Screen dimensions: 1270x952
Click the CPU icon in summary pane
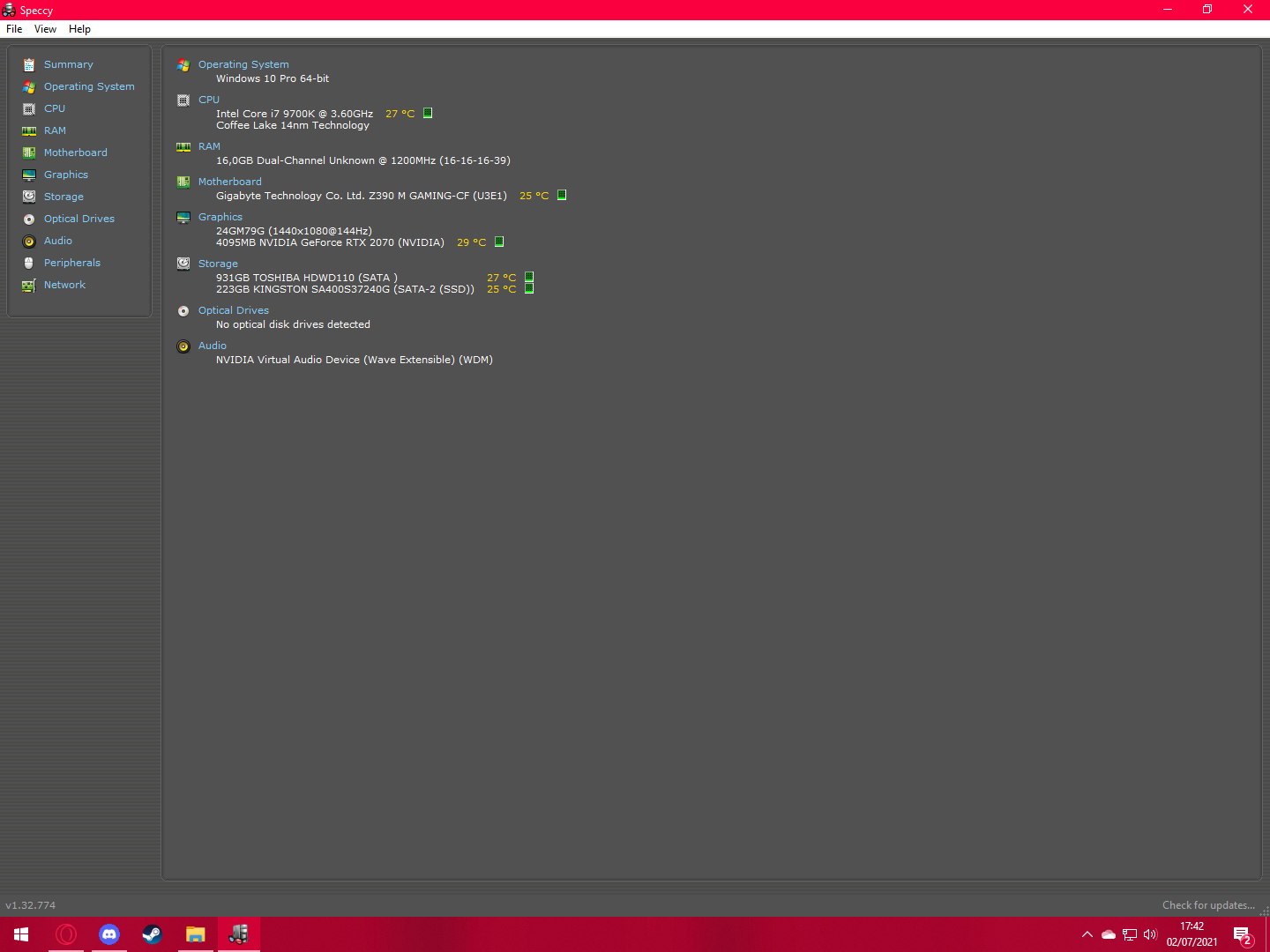click(183, 100)
